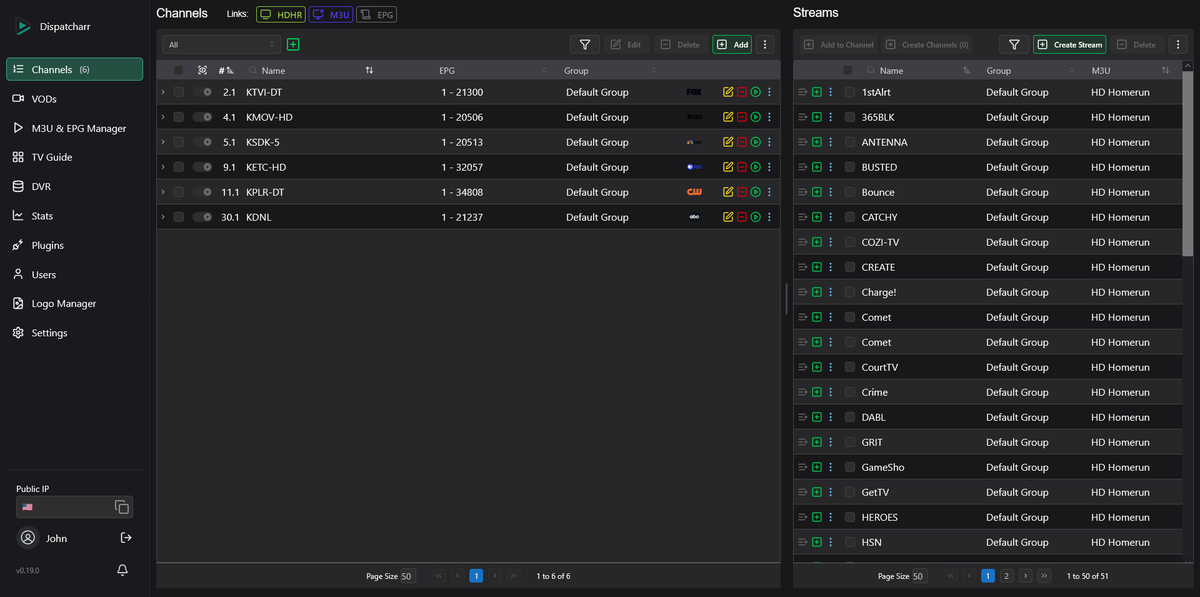Image resolution: width=1200 pixels, height=597 pixels.
Task: Expand the KTVI-DT channel row
Action: coord(163,92)
